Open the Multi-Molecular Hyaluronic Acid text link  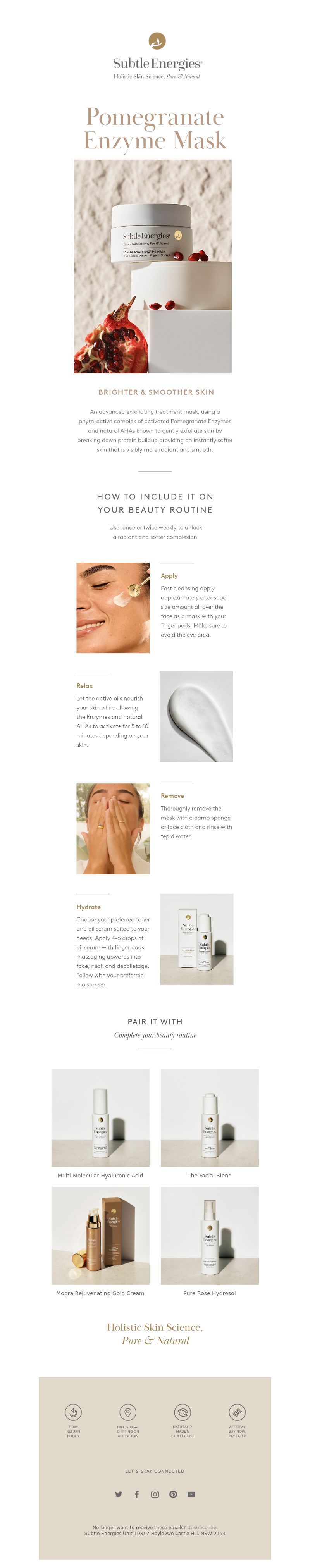pos(100,1176)
